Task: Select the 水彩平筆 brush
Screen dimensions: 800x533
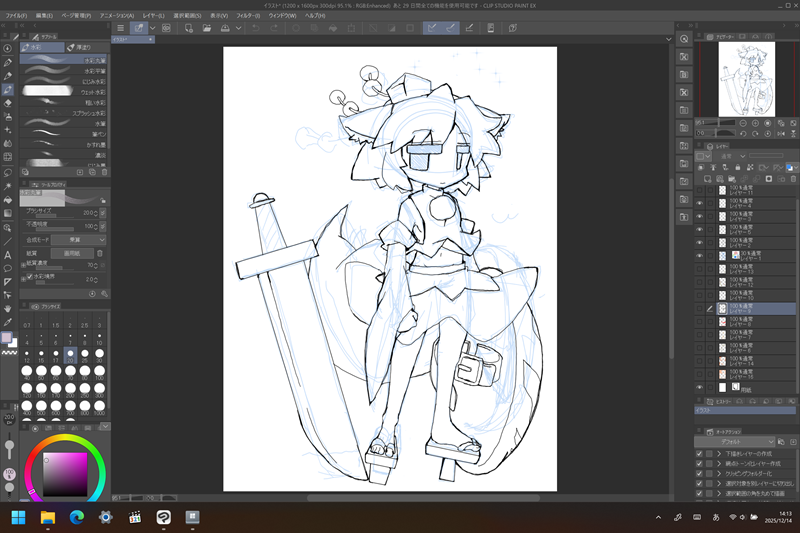Action: coord(63,71)
